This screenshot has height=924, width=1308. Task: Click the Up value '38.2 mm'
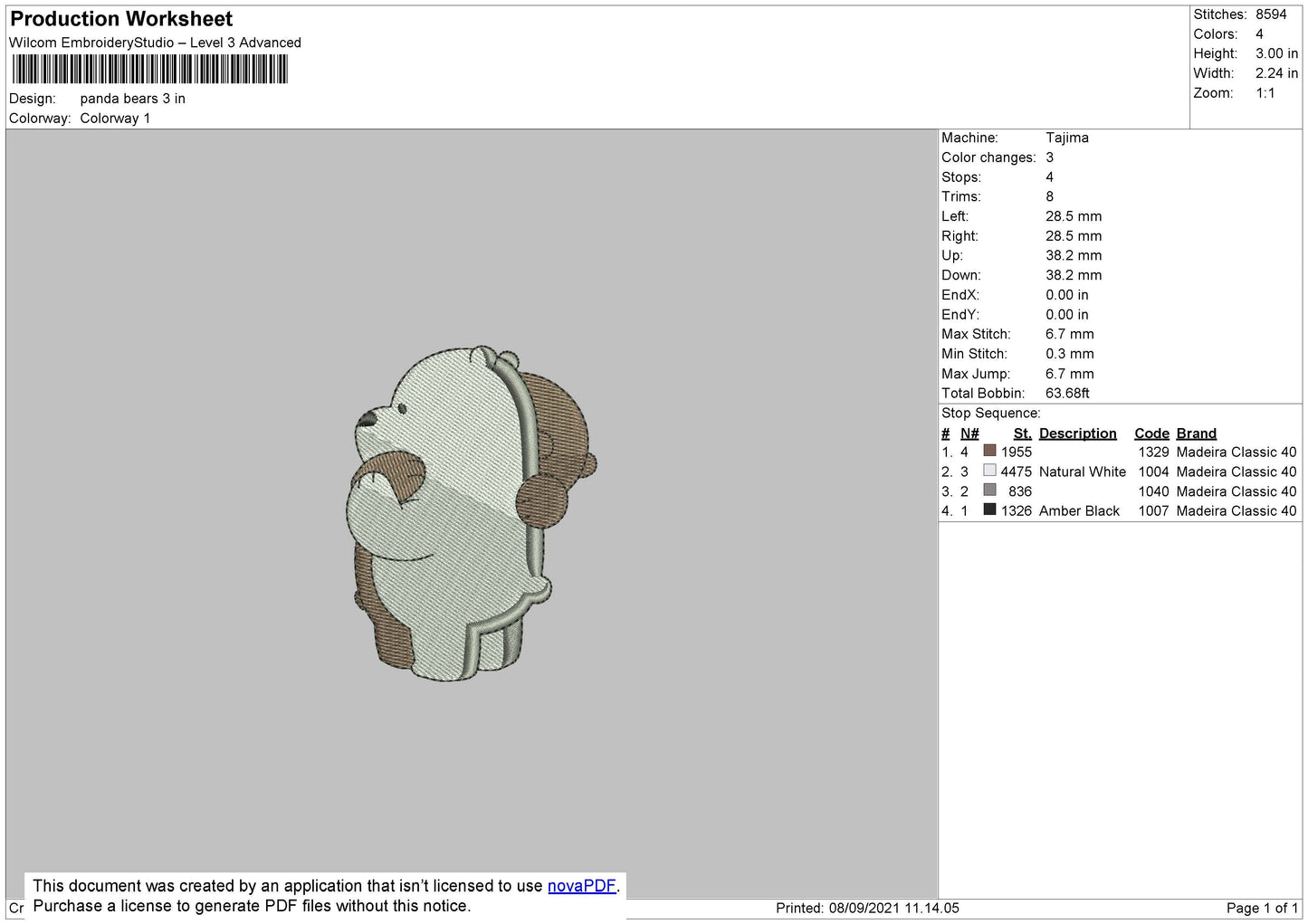tap(1074, 255)
